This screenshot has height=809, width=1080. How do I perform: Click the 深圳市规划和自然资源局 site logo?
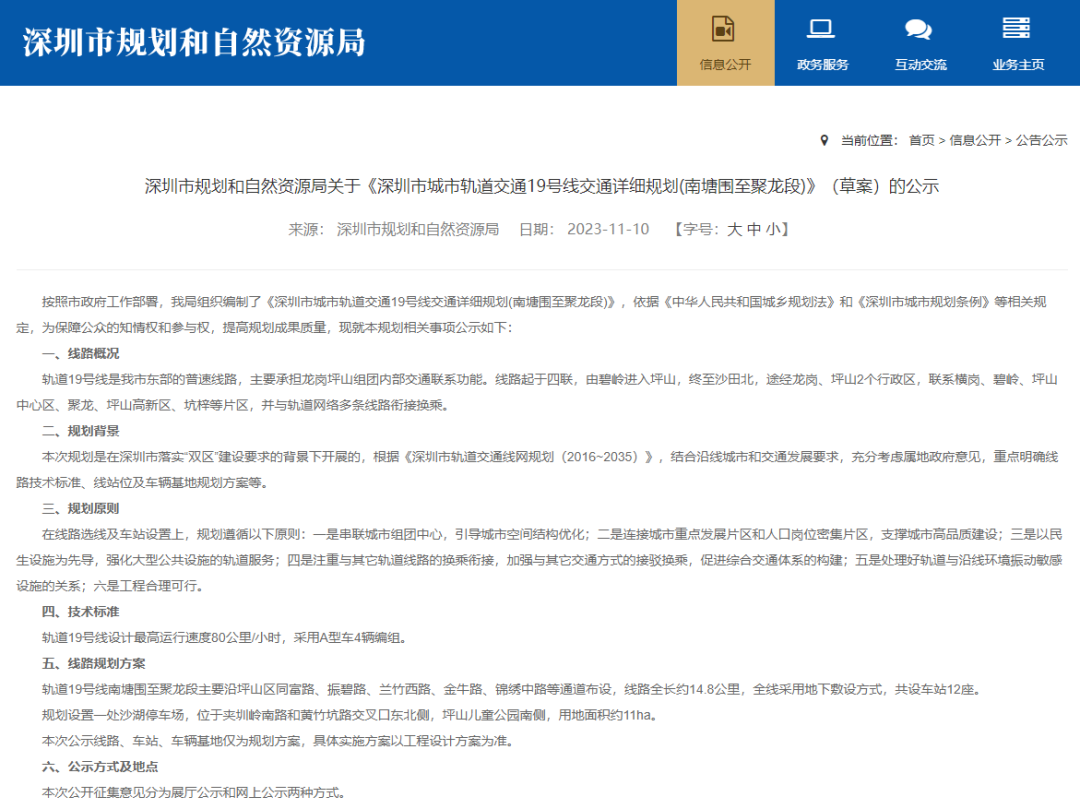194,43
